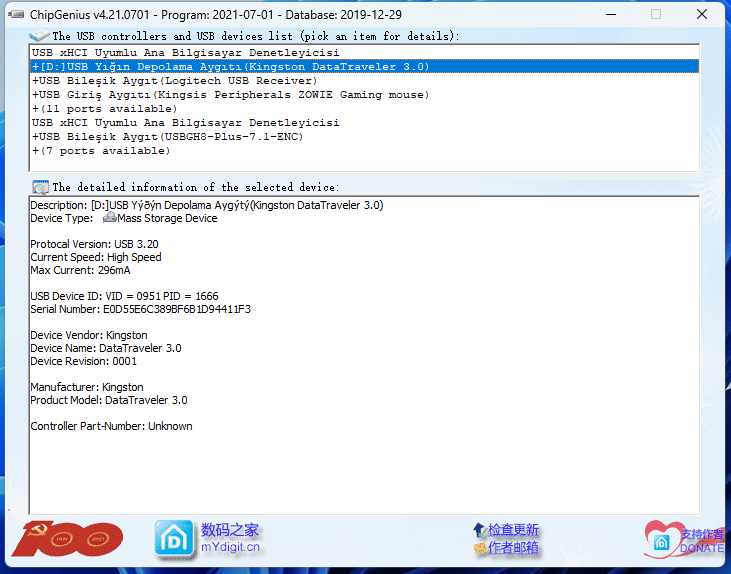
Task: Click the Current Speed: High Speed line
Action: (96, 257)
